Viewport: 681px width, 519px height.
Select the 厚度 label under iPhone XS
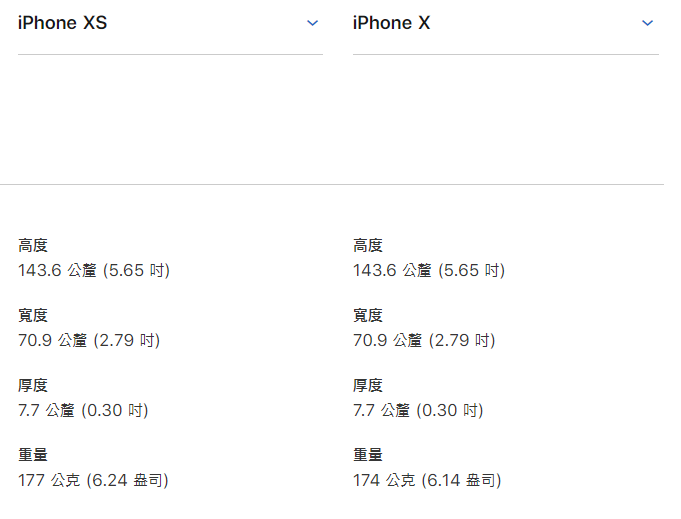[x=33, y=385]
